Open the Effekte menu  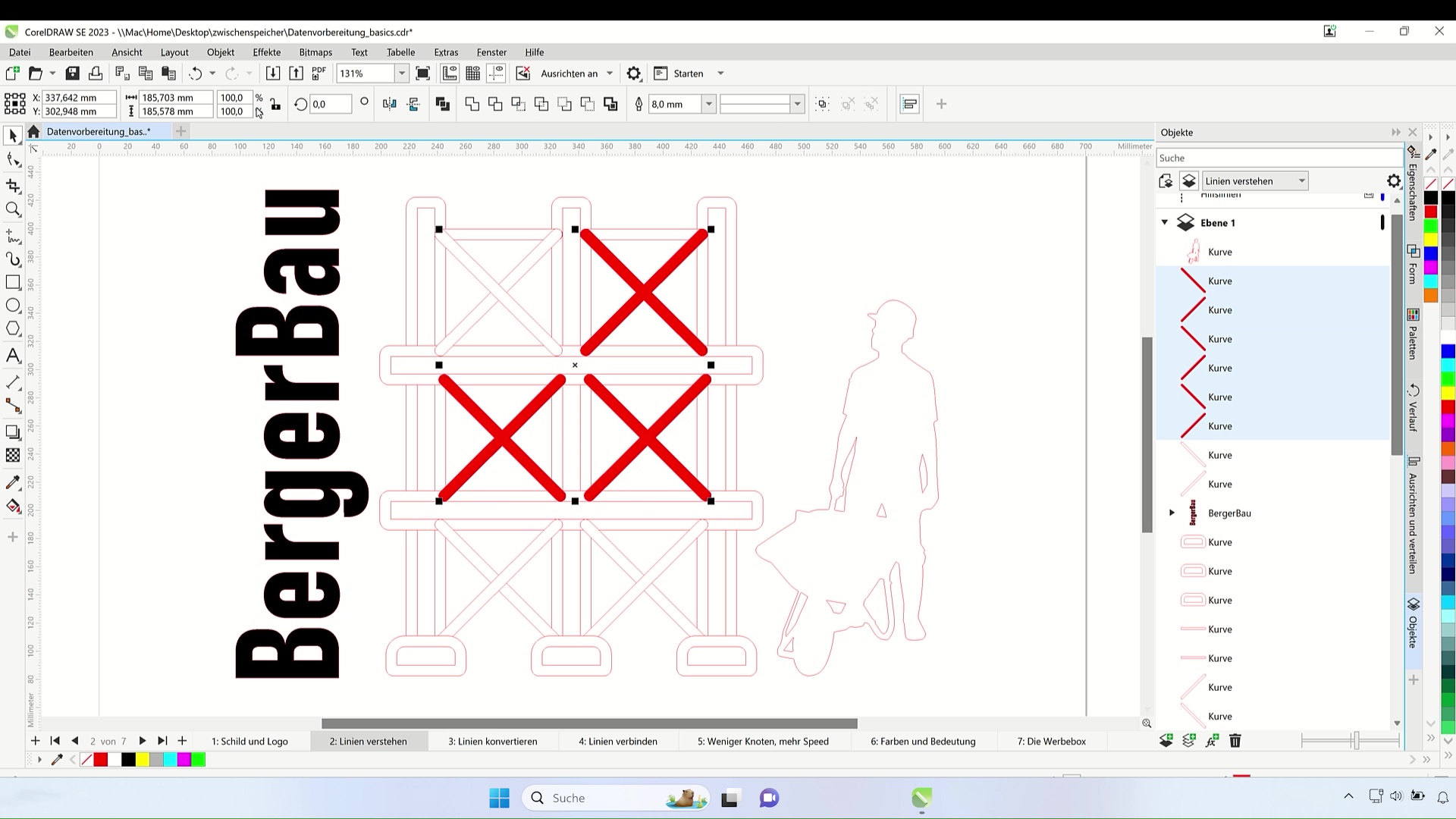pyautogui.click(x=266, y=52)
